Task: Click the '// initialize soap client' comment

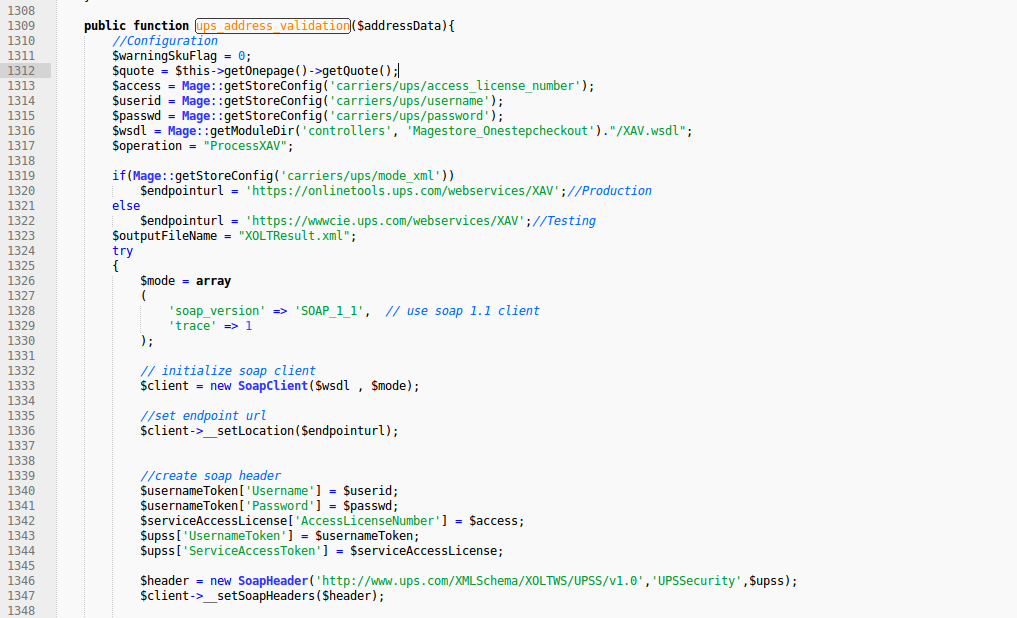Action: (x=228, y=371)
